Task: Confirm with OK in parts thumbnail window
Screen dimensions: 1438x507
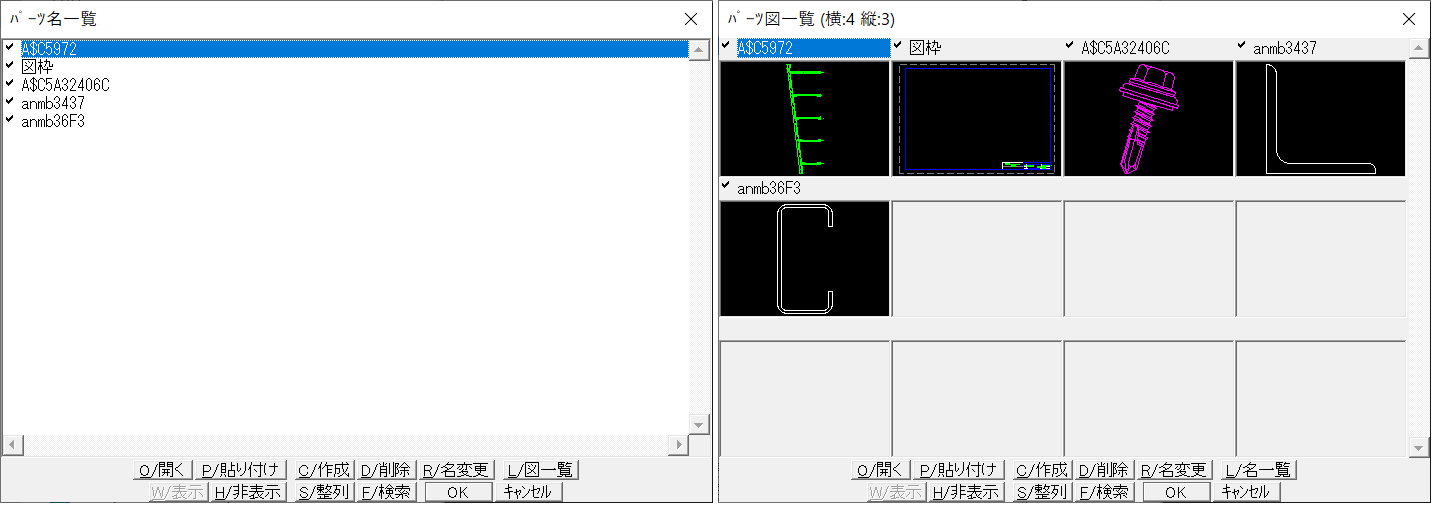Action: pyautogui.click(x=1176, y=492)
